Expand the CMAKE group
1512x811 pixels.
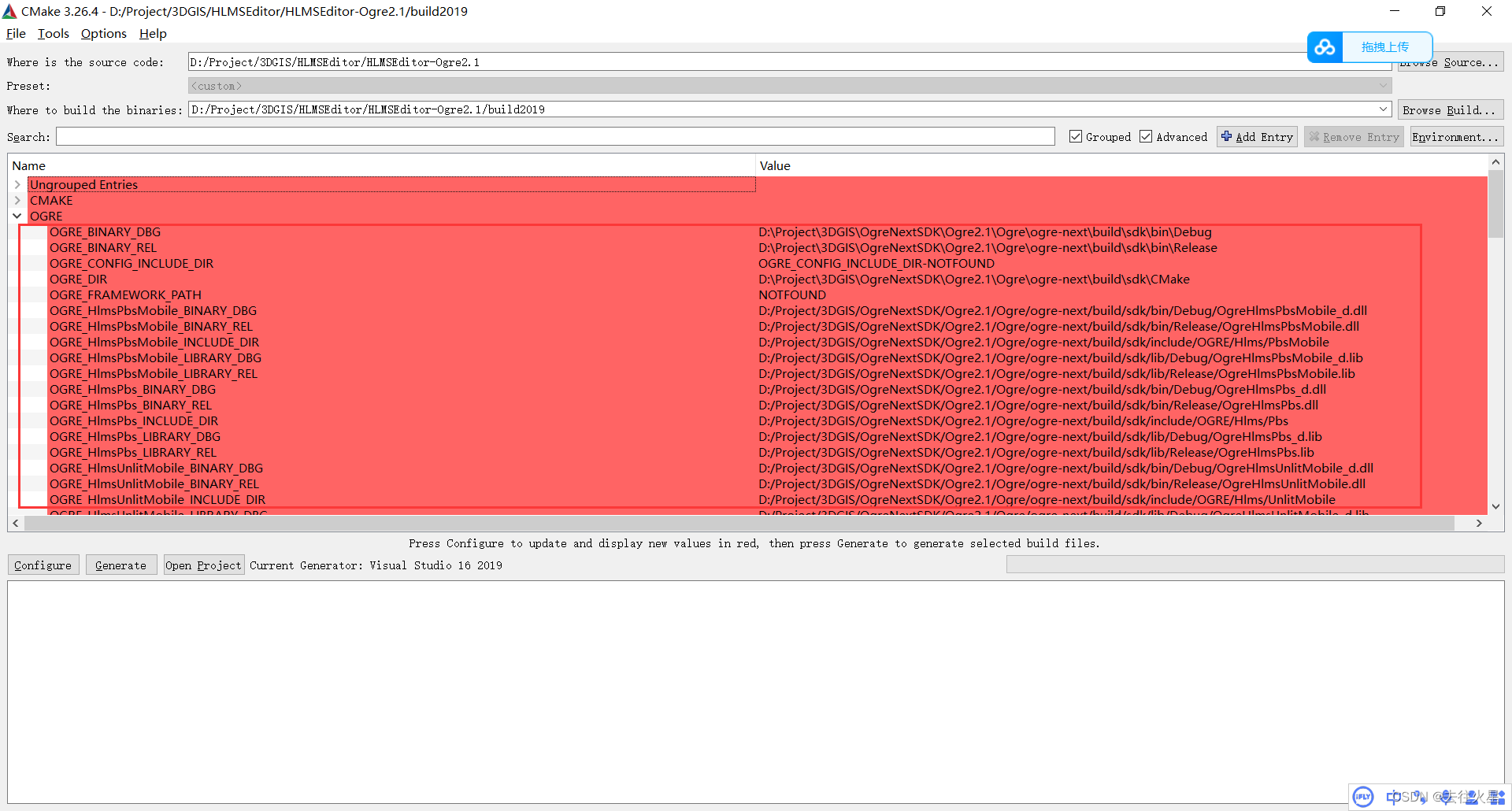17,200
